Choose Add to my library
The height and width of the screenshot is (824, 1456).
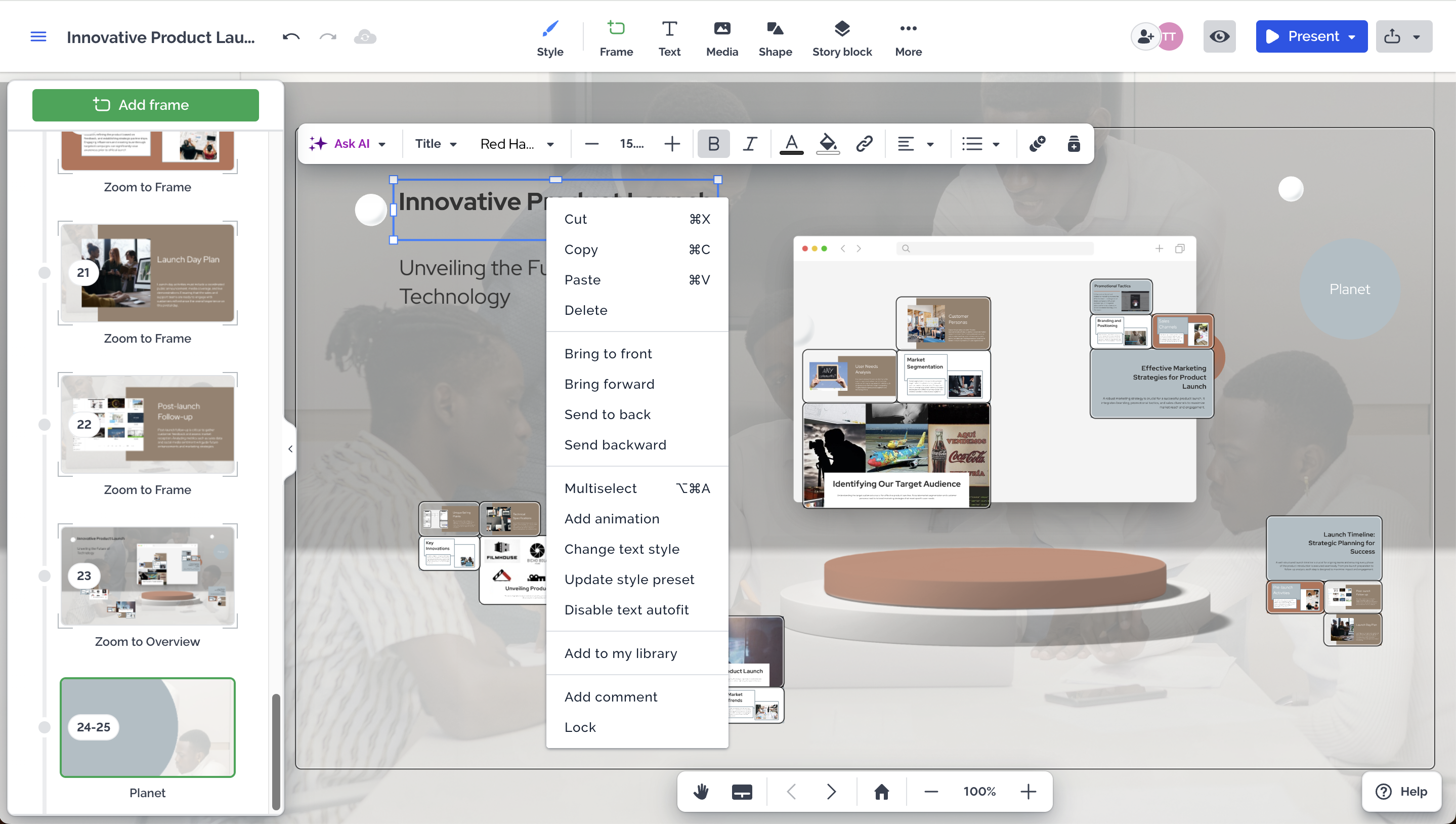point(637,653)
